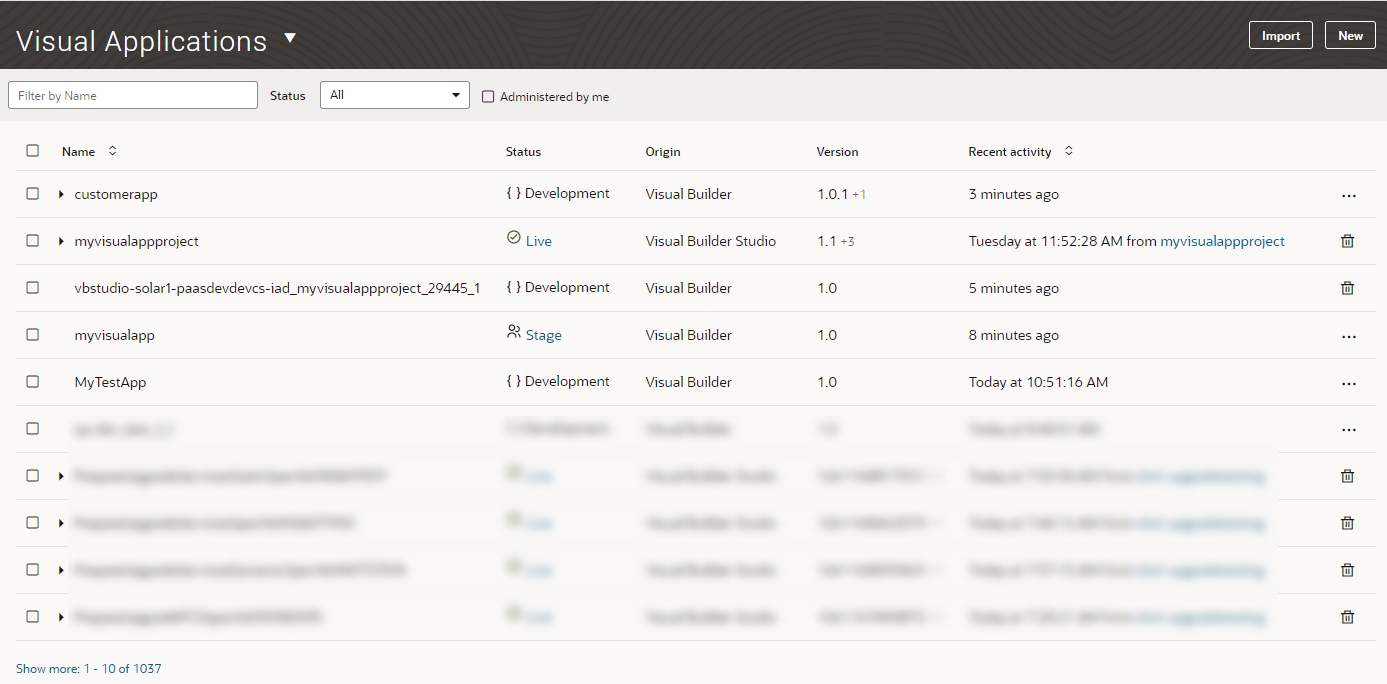Open the vbstudio-solar1-paasdevdevcs-iad application name

tap(277, 288)
